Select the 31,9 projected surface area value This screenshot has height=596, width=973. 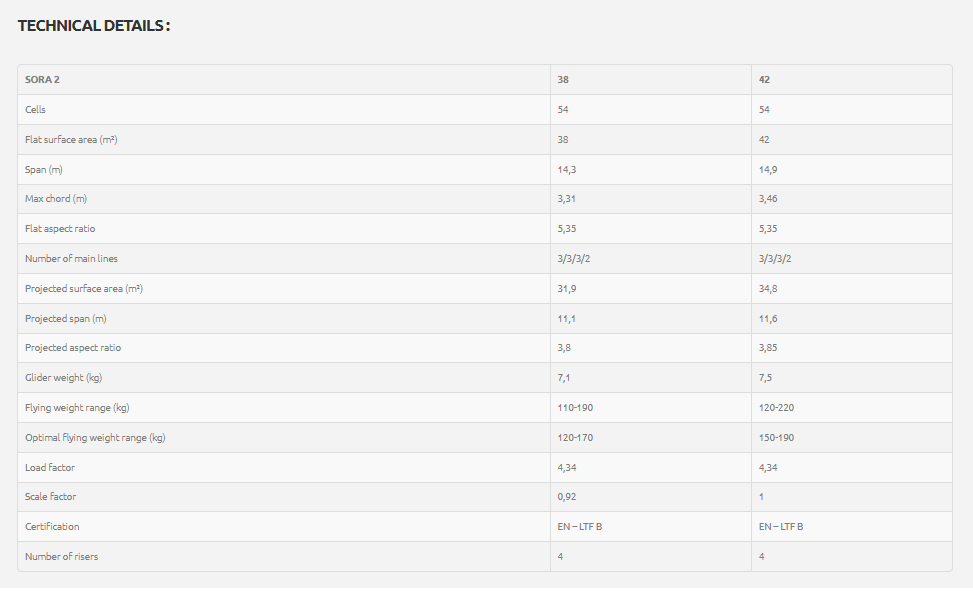567,289
